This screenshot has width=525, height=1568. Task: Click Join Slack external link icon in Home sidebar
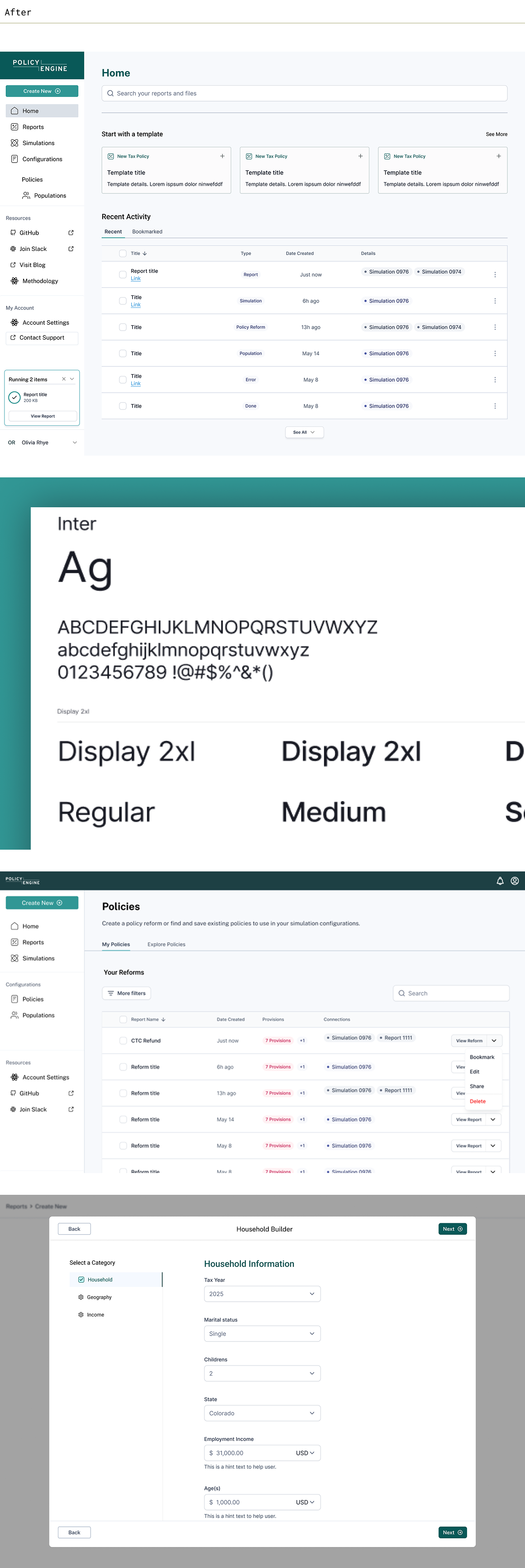coord(71,248)
